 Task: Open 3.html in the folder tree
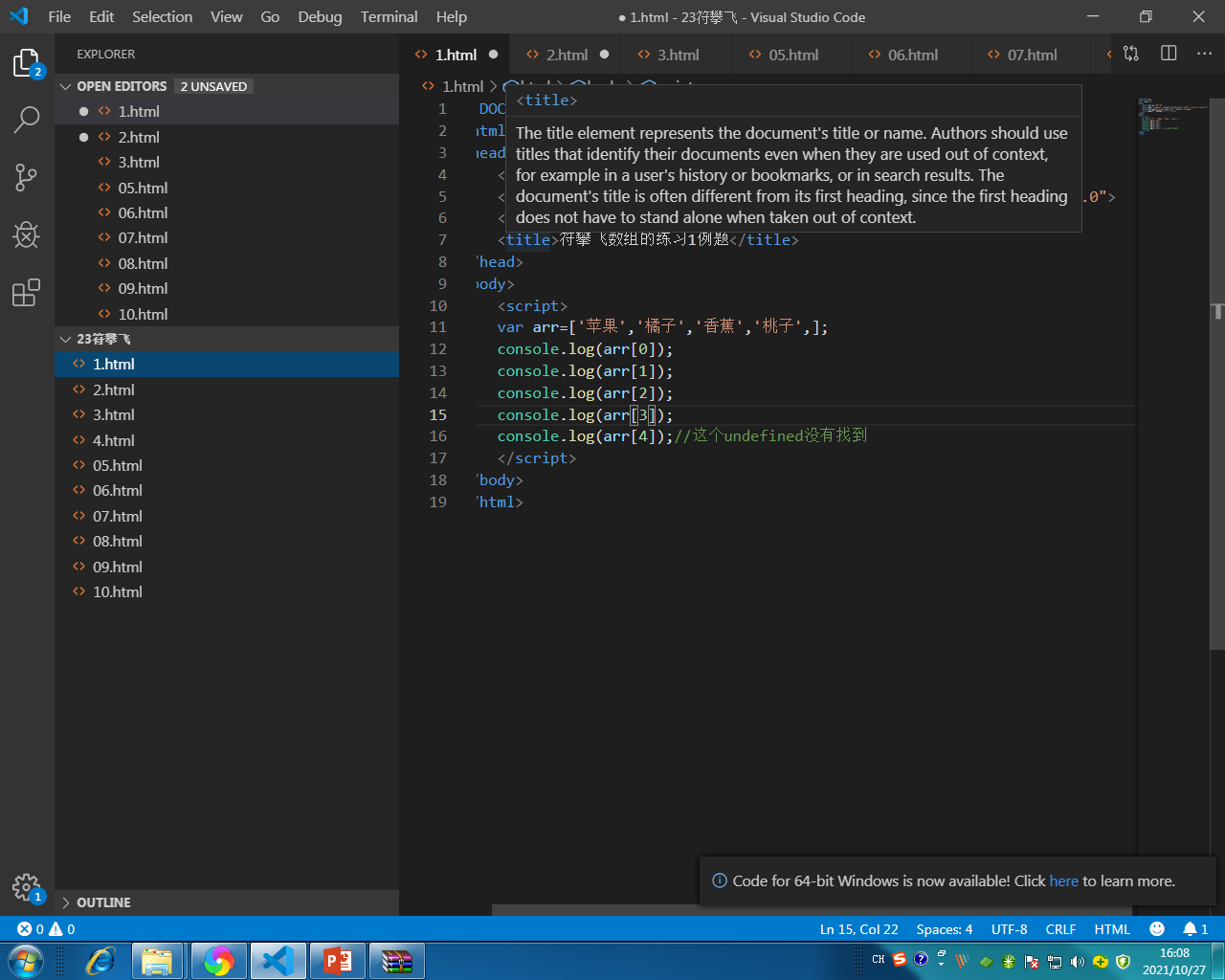tap(227, 414)
